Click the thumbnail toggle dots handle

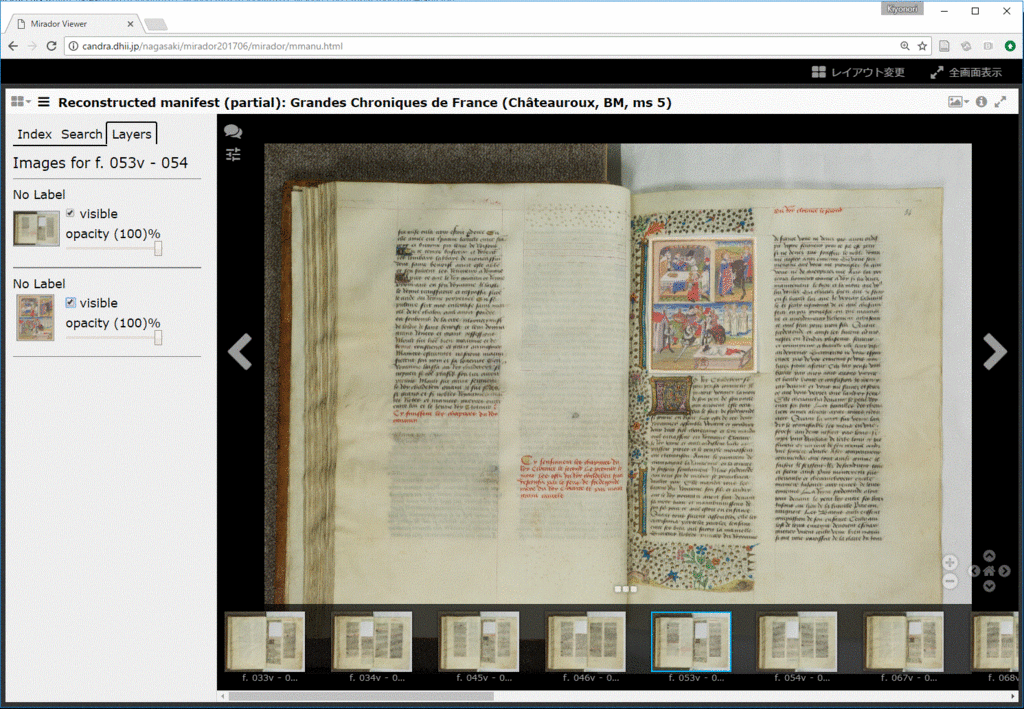coord(626,589)
